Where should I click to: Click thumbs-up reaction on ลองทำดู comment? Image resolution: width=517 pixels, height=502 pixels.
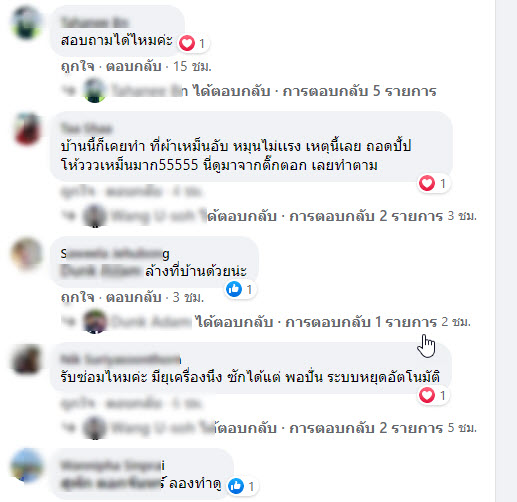coord(236,486)
